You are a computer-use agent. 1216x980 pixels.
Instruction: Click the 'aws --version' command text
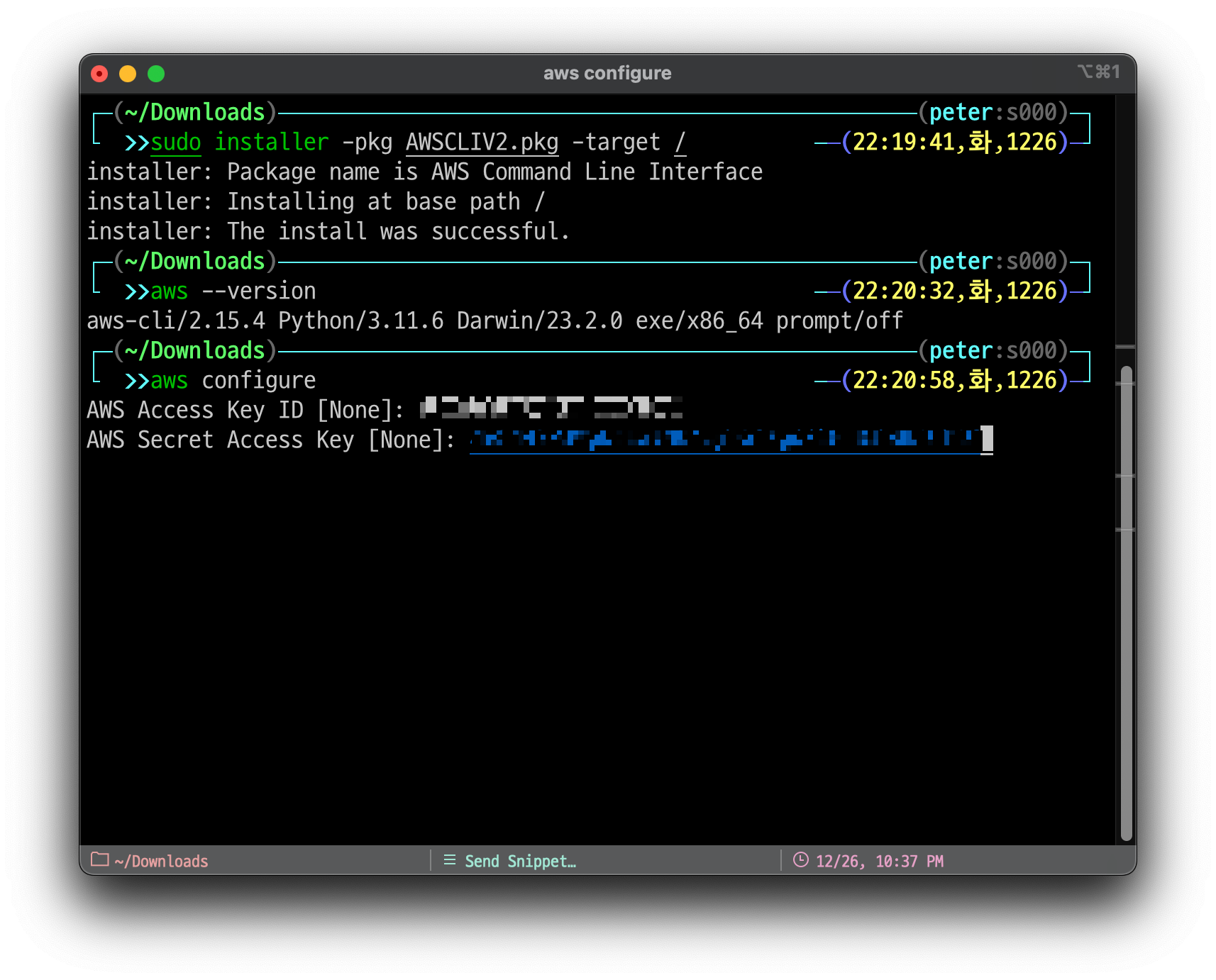233,291
